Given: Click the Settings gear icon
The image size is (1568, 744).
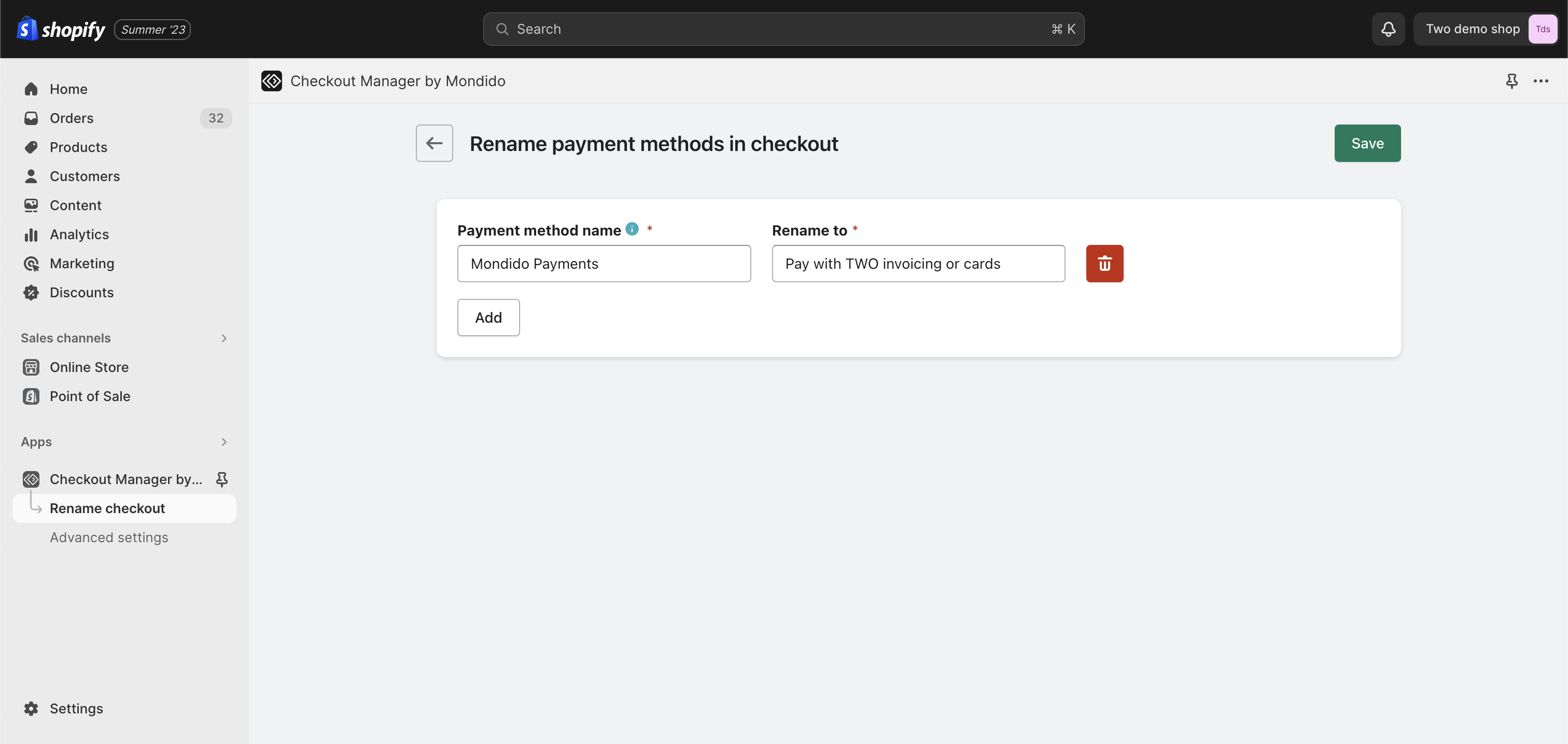Looking at the screenshot, I should [x=31, y=709].
